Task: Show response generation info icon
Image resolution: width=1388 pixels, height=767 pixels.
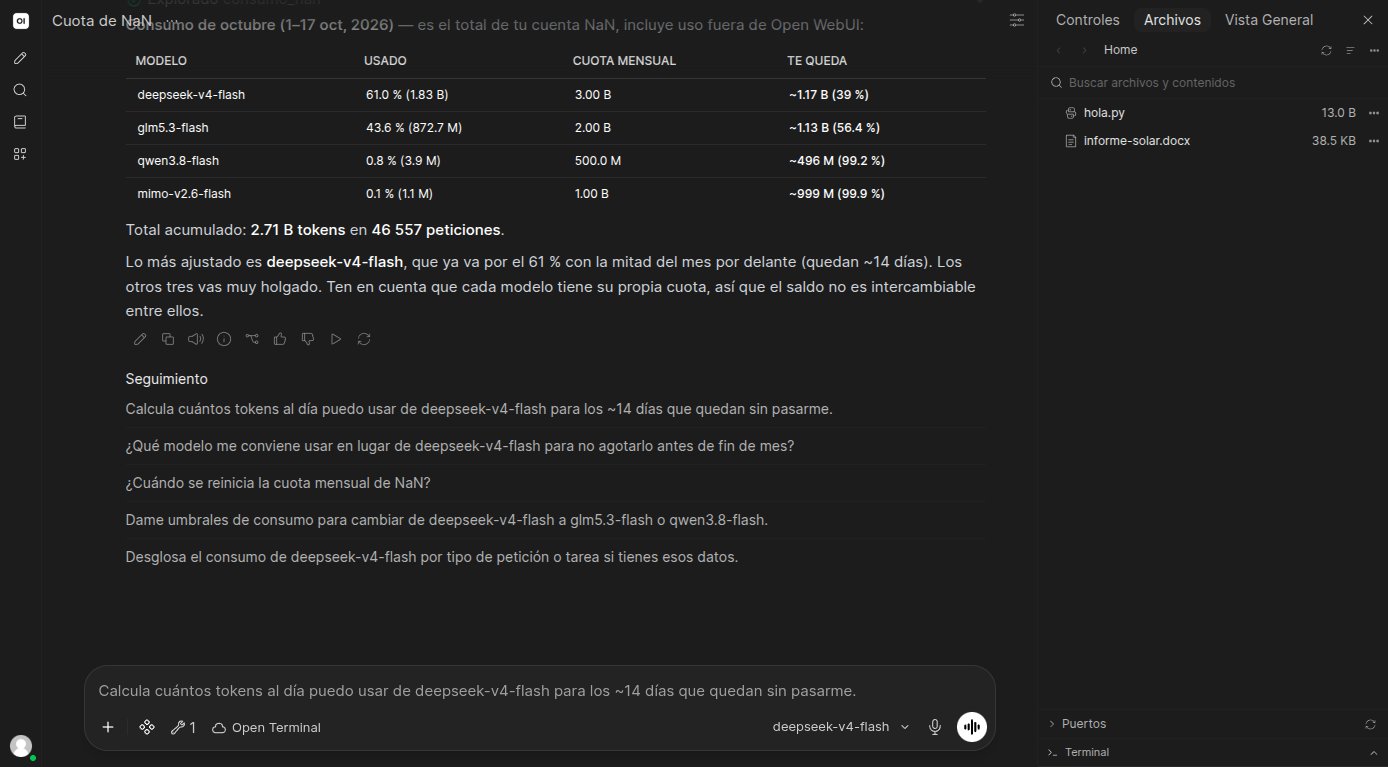Action: click(x=224, y=339)
